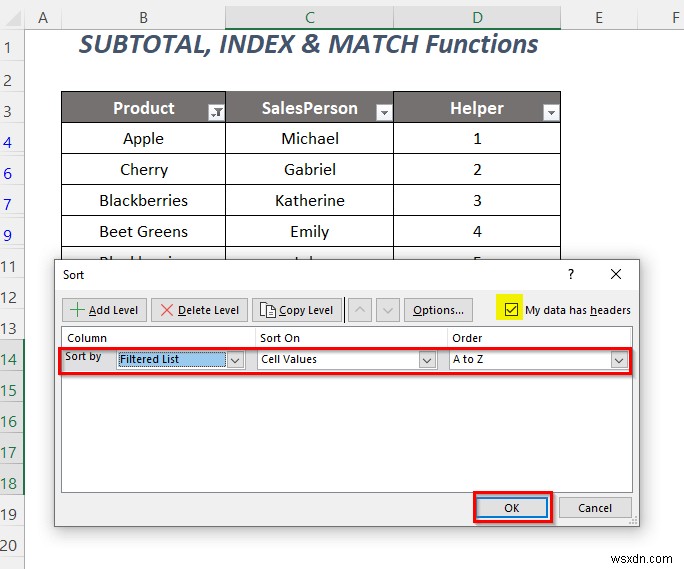Confirm sorting with the OK button
The height and width of the screenshot is (569, 684).
(512, 508)
